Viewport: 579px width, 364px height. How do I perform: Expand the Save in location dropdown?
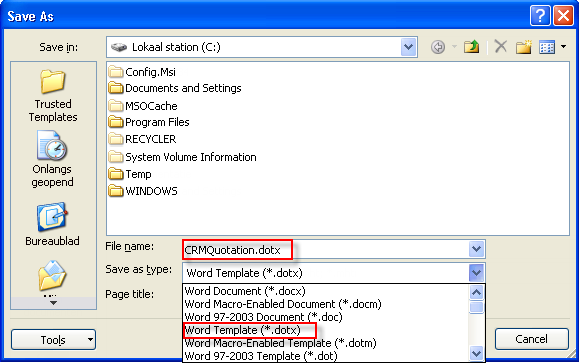pyautogui.click(x=408, y=47)
